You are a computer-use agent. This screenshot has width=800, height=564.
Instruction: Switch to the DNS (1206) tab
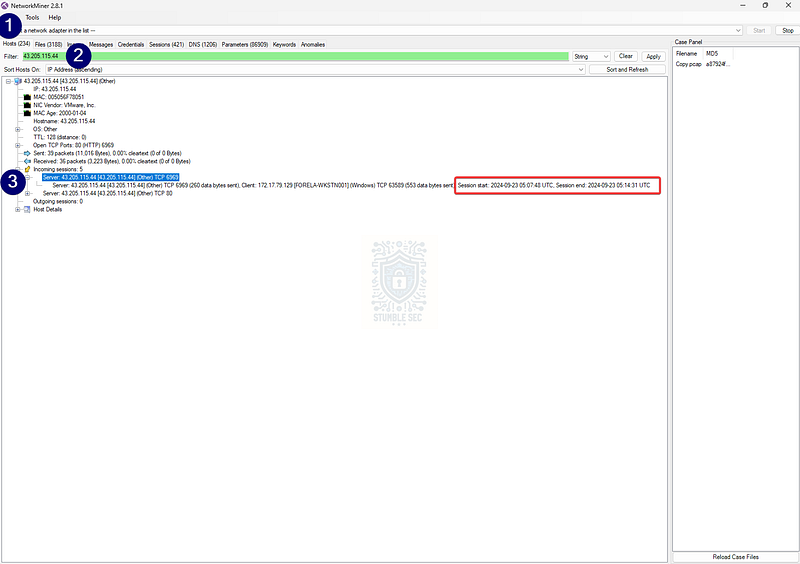click(203, 44)
